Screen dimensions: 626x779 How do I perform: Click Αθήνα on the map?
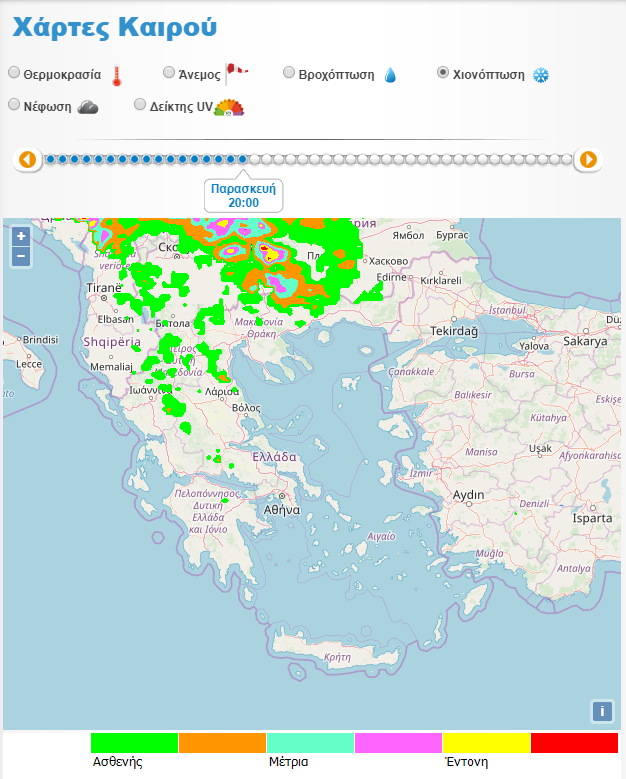tap(282, 510)
